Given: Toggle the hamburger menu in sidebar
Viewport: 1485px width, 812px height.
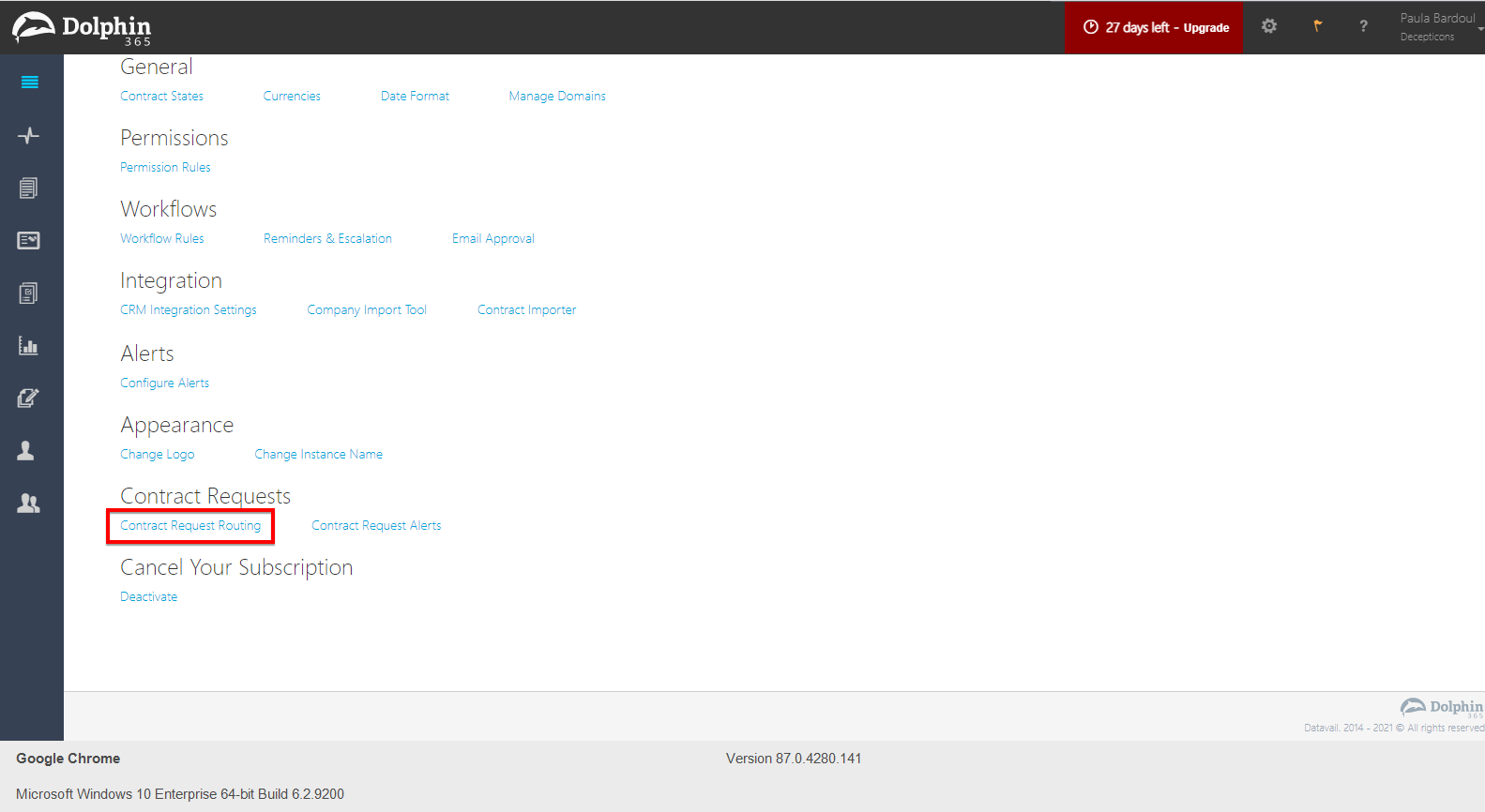Looking at the screenshot, I should 29,83.
